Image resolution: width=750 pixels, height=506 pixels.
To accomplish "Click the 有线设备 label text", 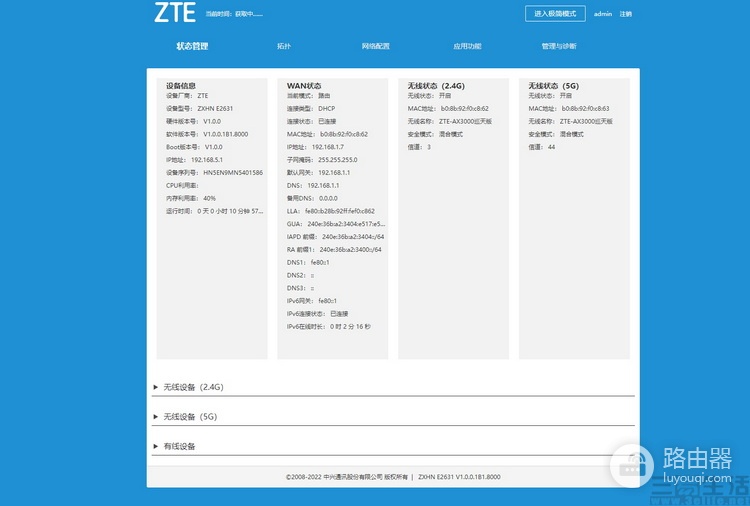I will [x=179, y=446].
